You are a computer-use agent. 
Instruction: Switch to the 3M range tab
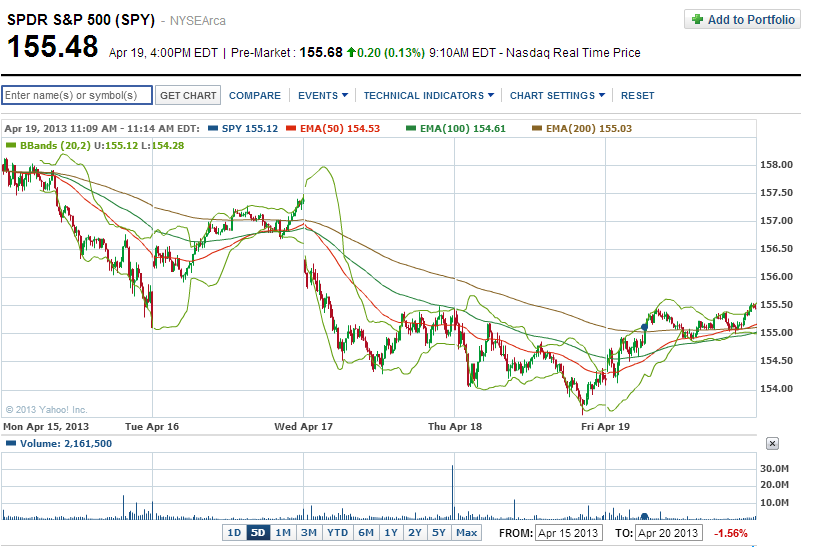[309, 532]
